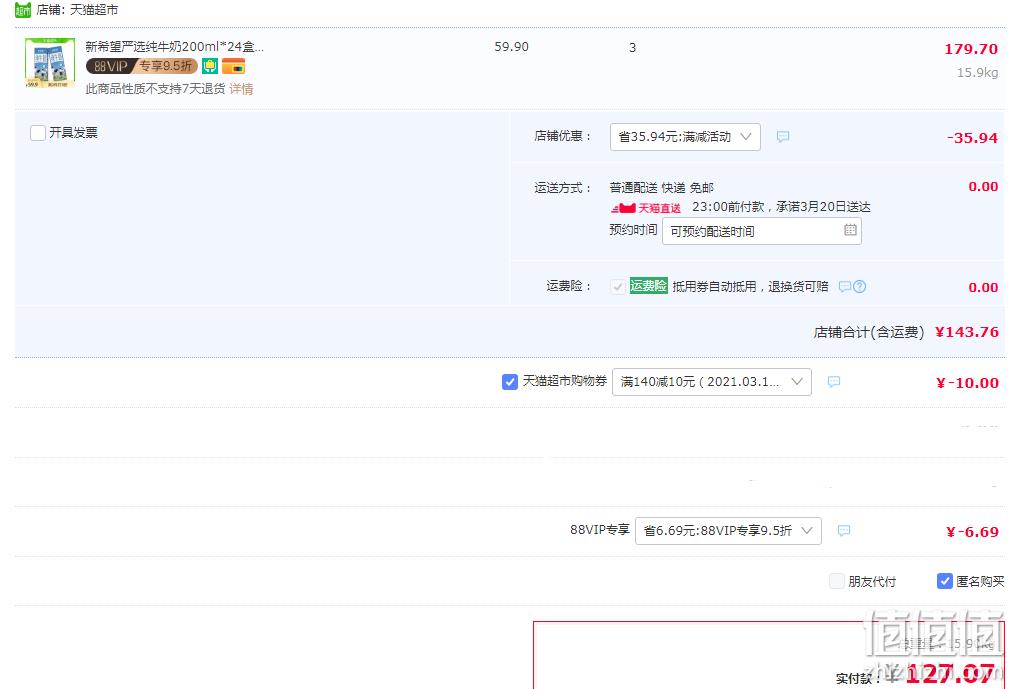Screen dimensions: 1013x689
Task: Click the 88VIP专享 label
Action: [600, 530]
